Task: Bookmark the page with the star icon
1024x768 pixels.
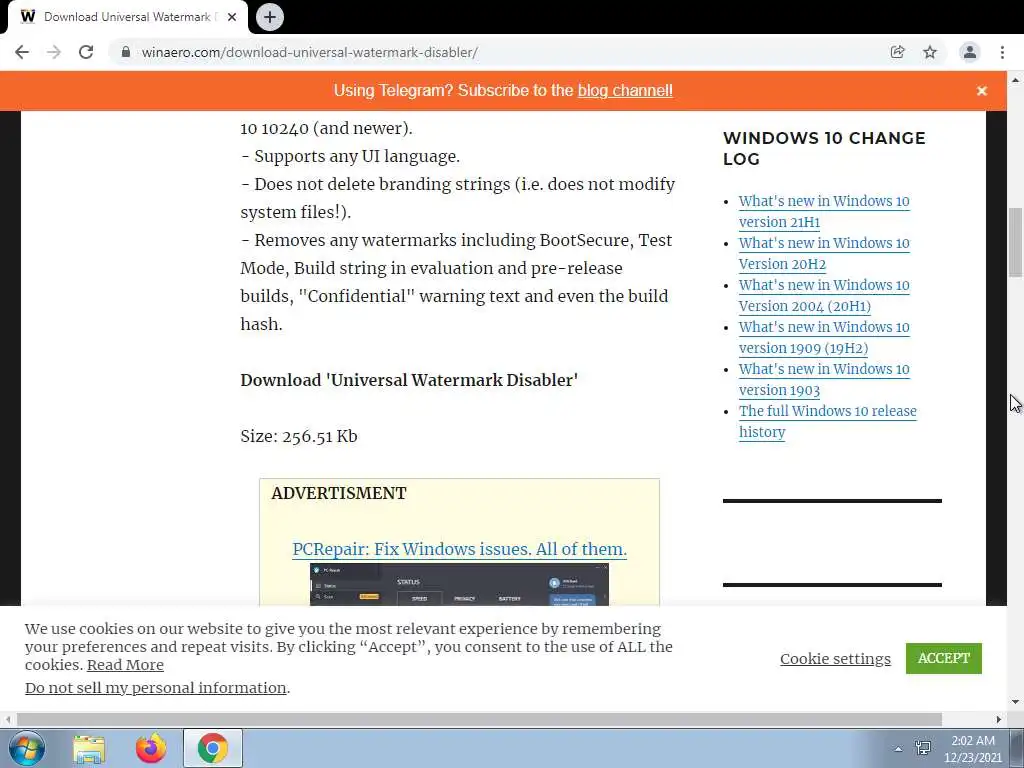Action: click(930, 52)
